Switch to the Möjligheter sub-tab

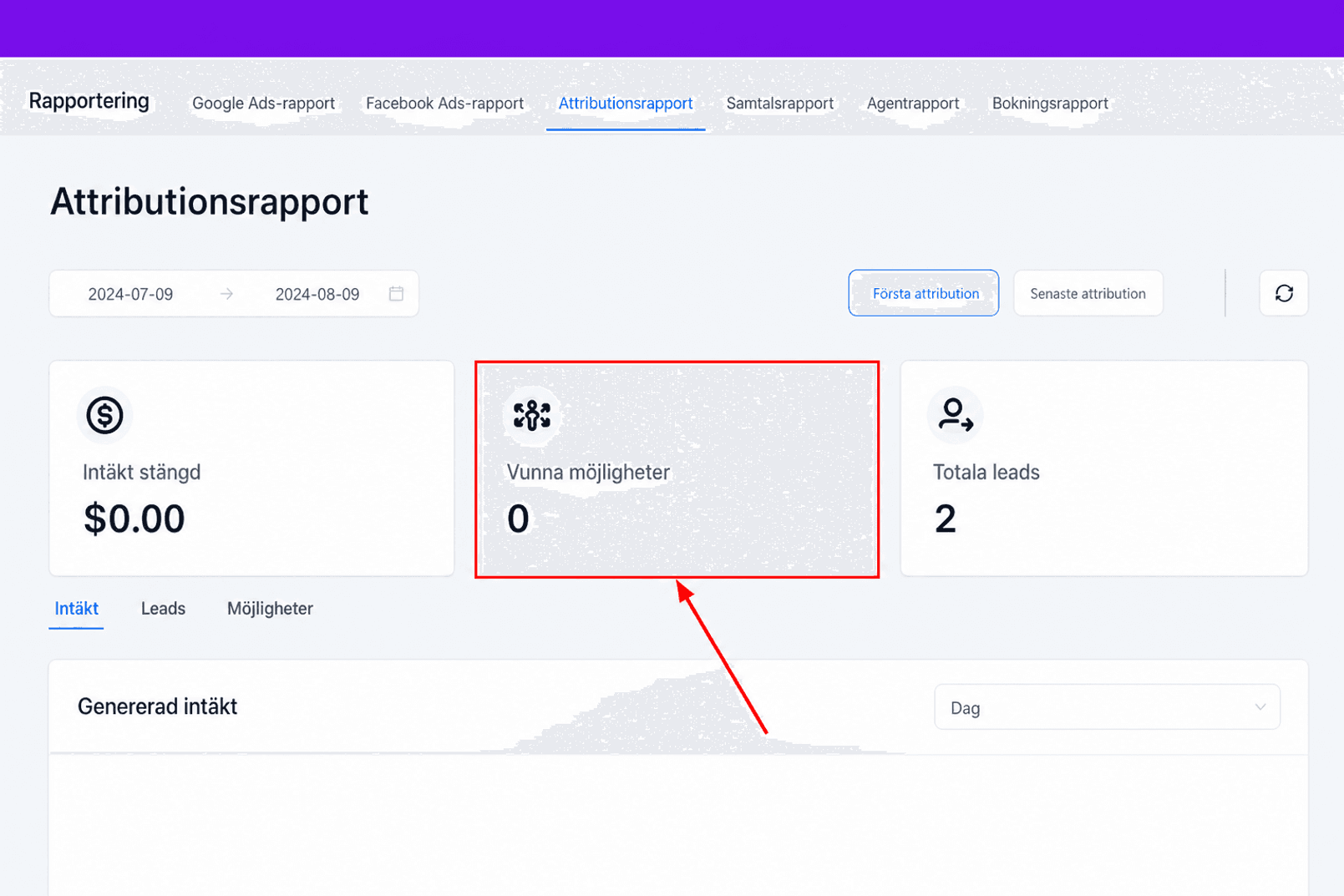pos(270,609)
